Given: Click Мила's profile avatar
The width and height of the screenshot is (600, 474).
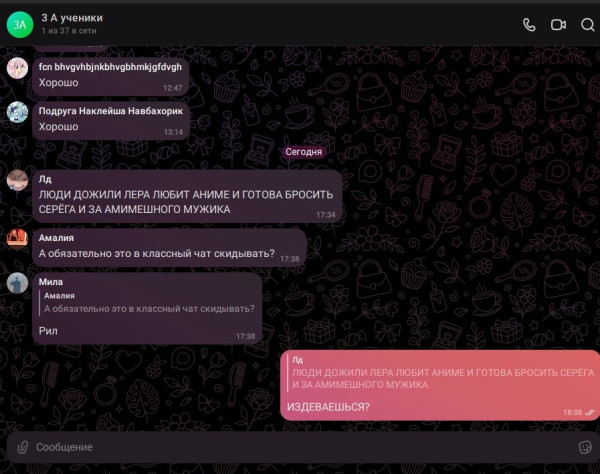Looking at the screenshot, I should [x=17, y=283].
